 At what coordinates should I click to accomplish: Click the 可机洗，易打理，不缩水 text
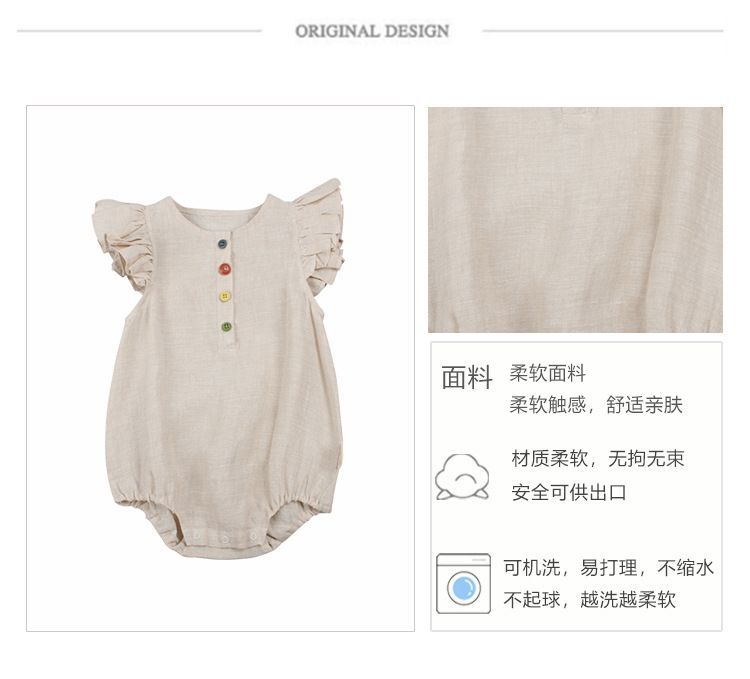click(x=608, y=568)
